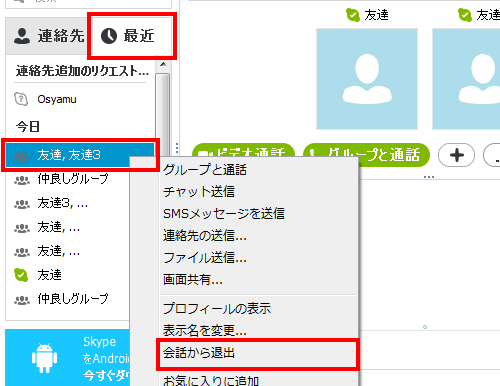This screenshot has width=500, height=386.
Task: Choose 表示名を変更... menu entry
Action: (205, 330)
